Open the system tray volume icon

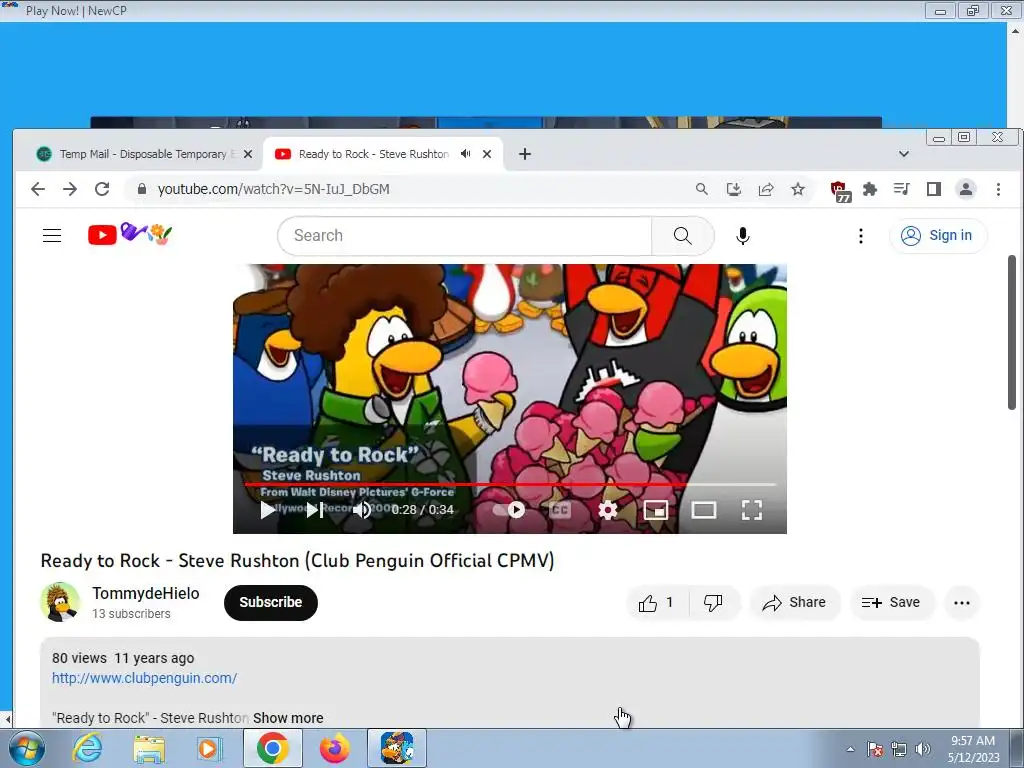pyautogui.click(x=923, y=749)
